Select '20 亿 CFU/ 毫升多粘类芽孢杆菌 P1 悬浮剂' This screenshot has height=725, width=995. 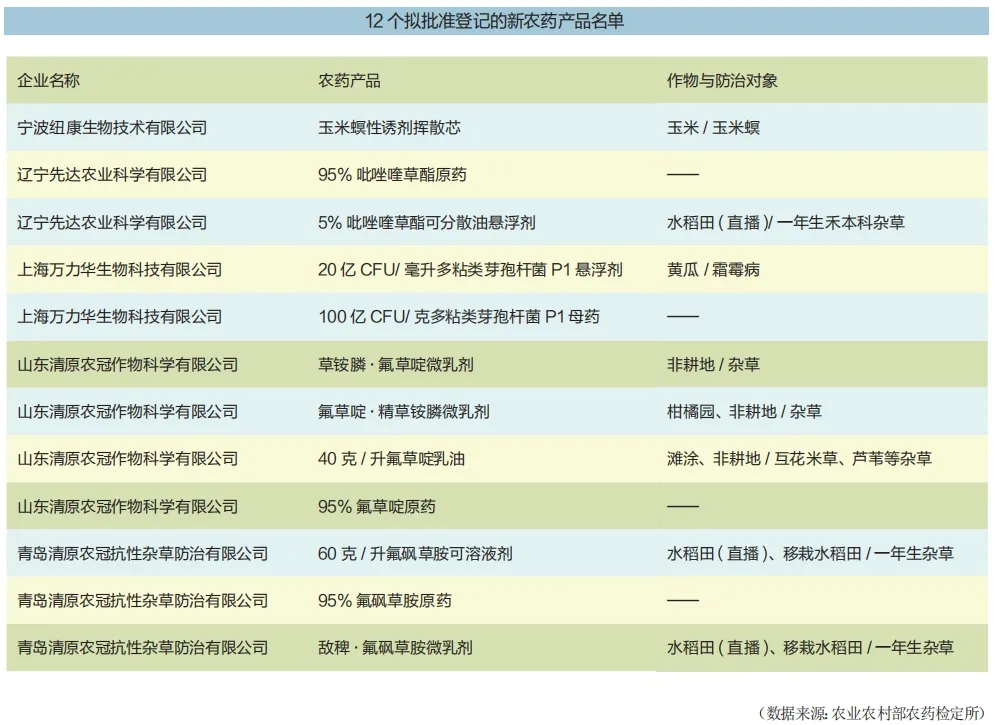[470, 270]
